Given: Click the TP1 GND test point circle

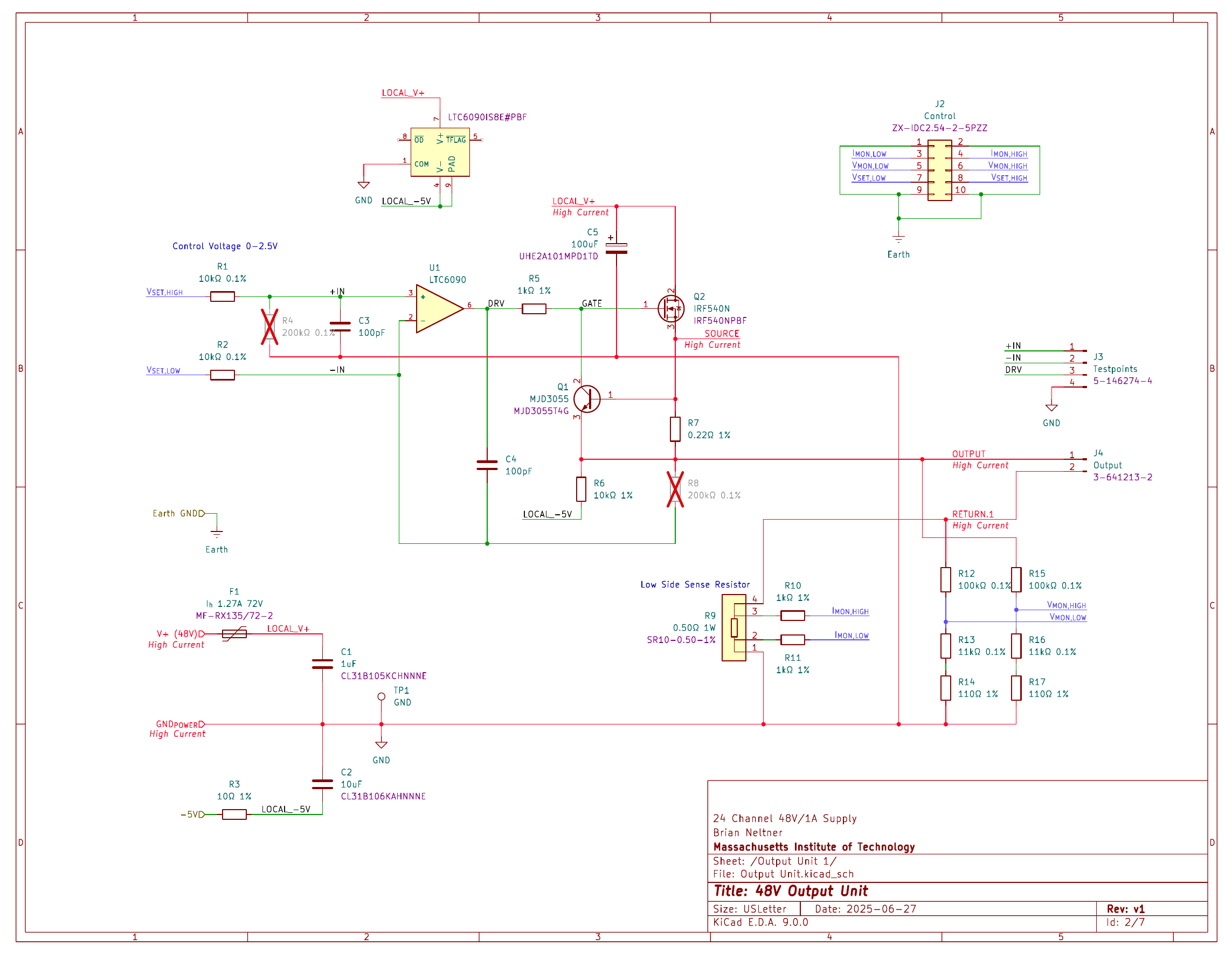Looking at the screenshot, I should tap(382, 697).
